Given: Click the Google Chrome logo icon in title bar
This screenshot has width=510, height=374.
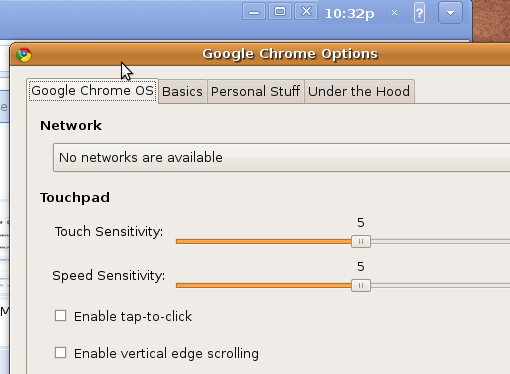Looking at the screenshot, I should [x=24, y=55].
